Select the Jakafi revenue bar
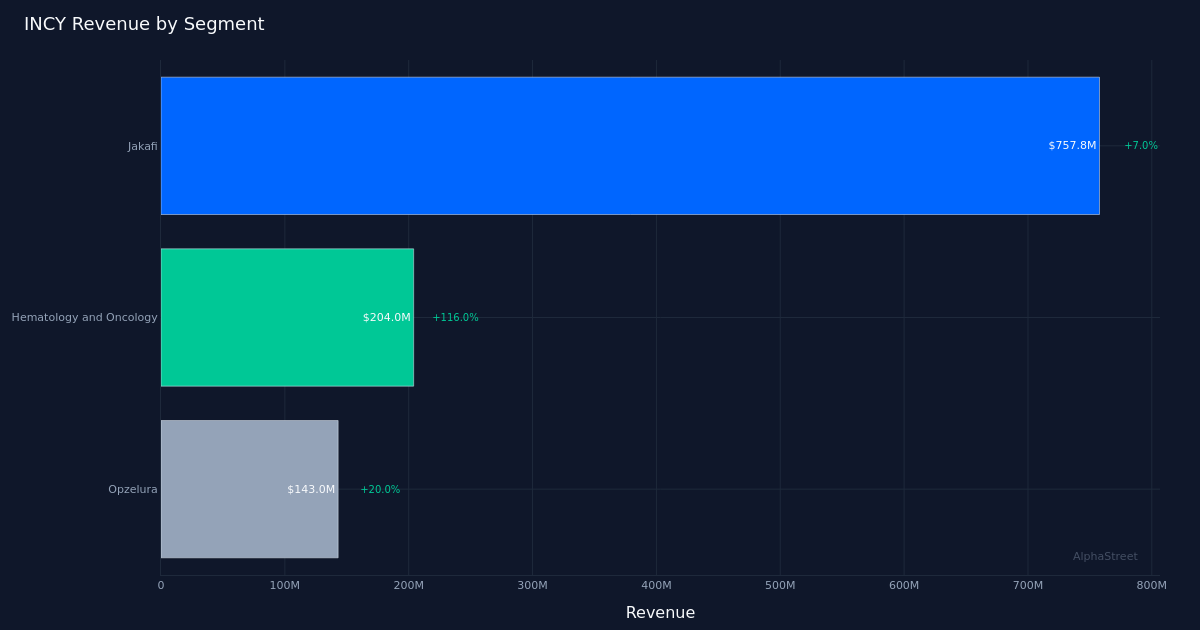 (x=630, y=145)
